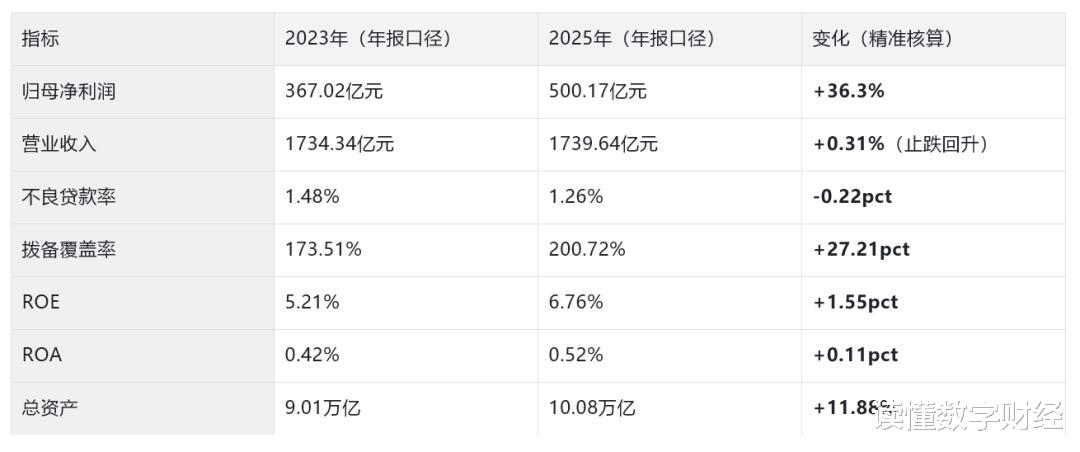Select the ROA row label
The width and height of the screenshot is (1080, 452).
pos(42,355)
